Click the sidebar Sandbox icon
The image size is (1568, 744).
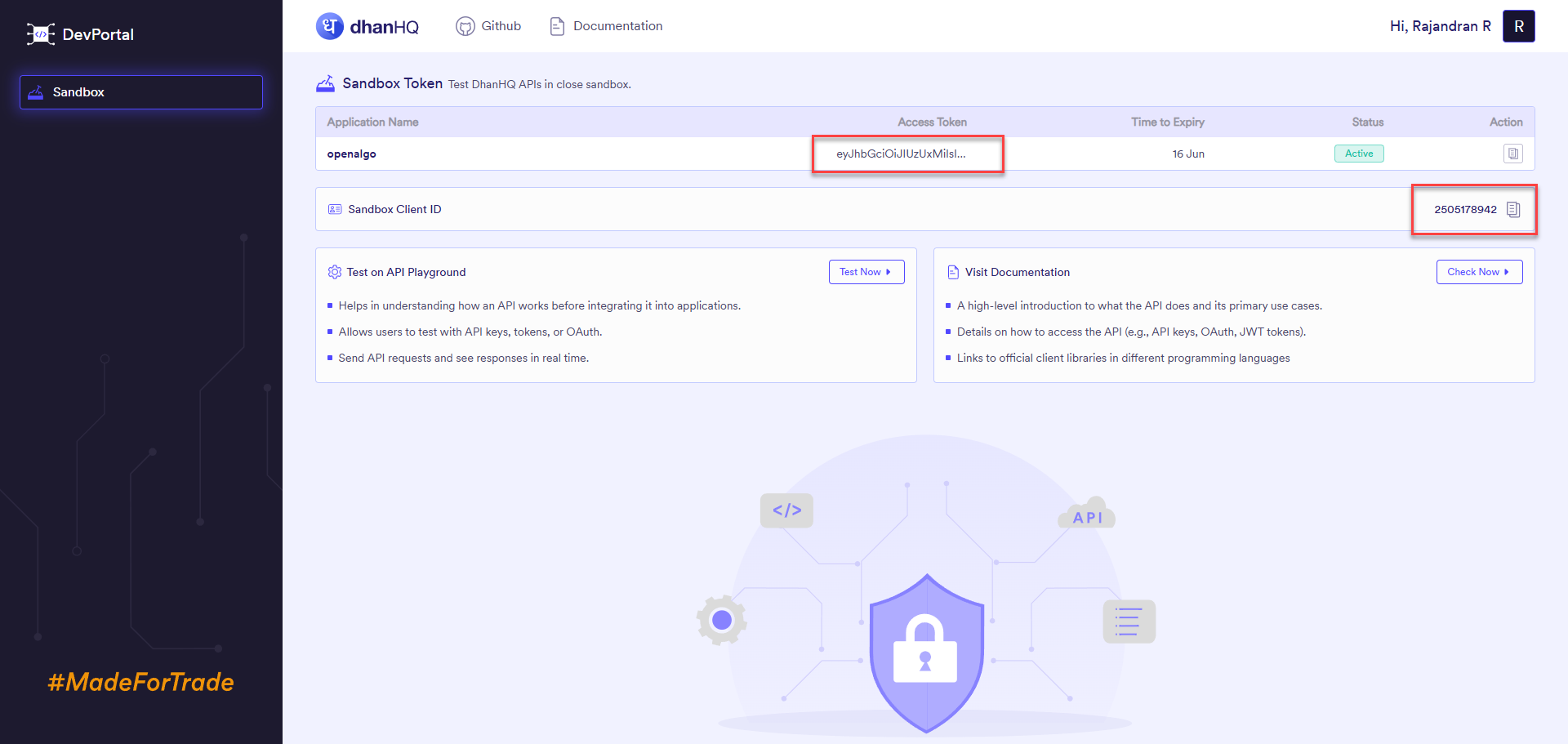point(35,92)
